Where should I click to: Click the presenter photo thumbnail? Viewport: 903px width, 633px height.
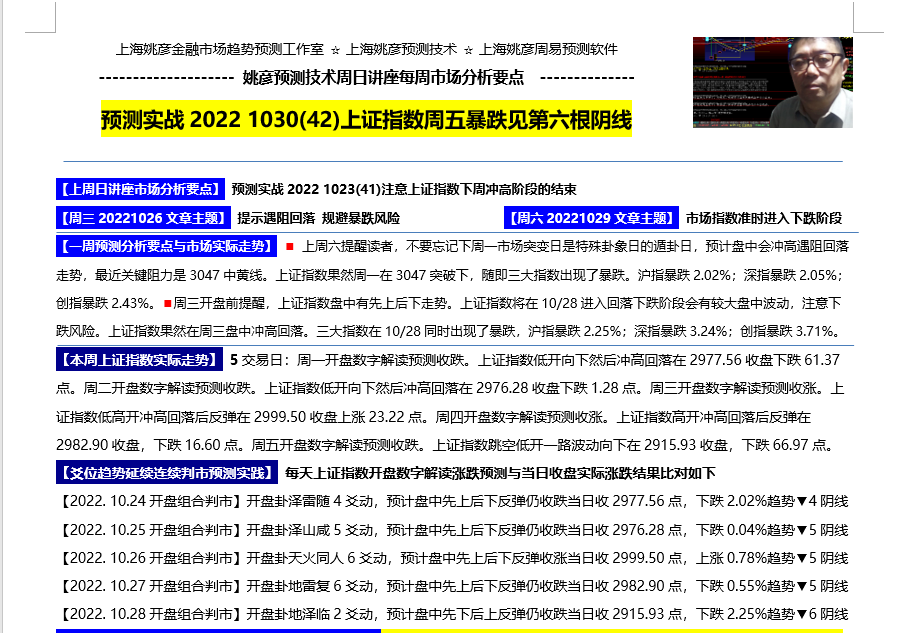pyautogui.click(x=762, y=83)
